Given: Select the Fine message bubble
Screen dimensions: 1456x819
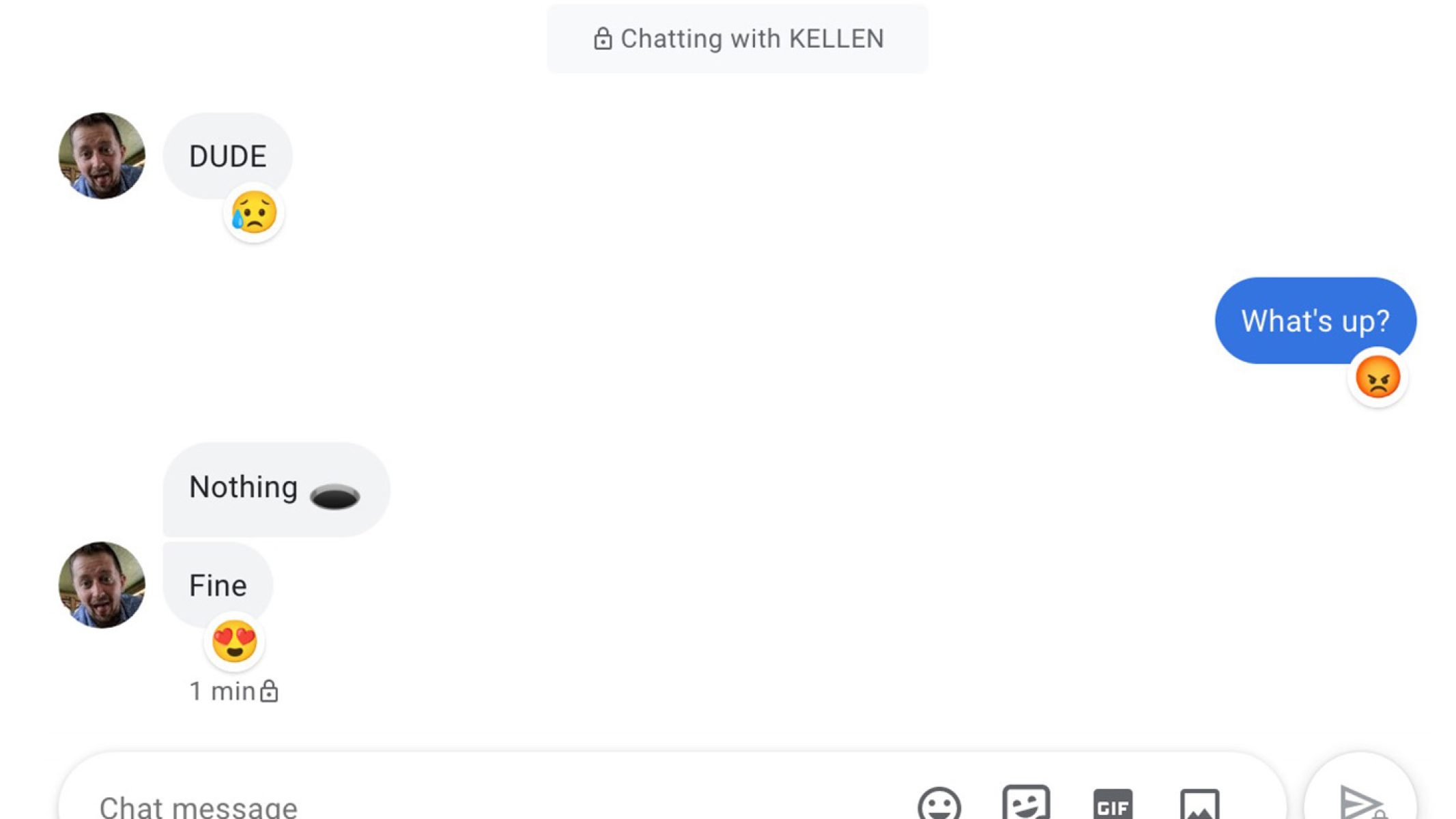Looking at the screenshot, I should tap(218, 585).
